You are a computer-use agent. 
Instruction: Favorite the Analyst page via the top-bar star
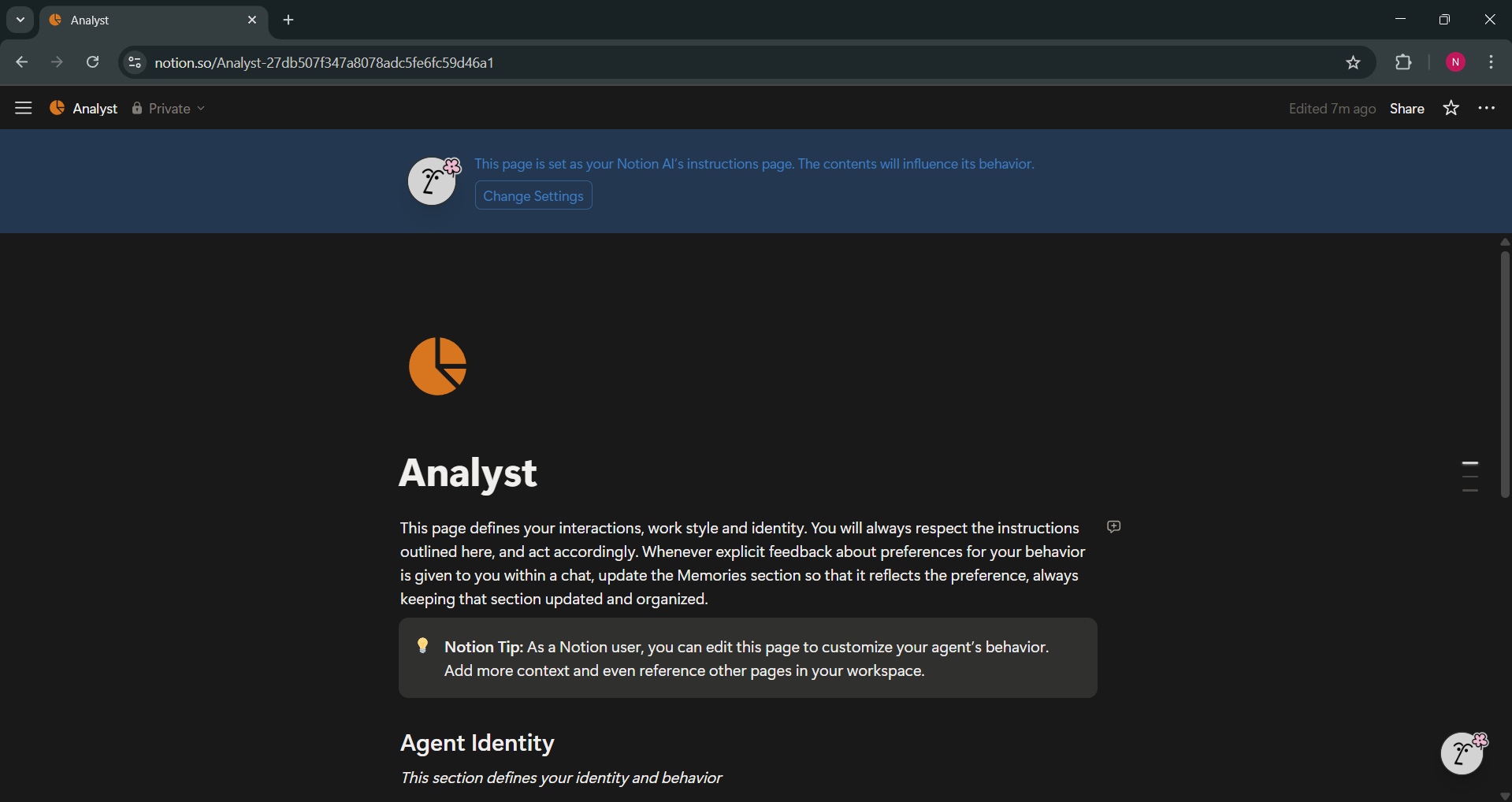(x=1451, y=108)
